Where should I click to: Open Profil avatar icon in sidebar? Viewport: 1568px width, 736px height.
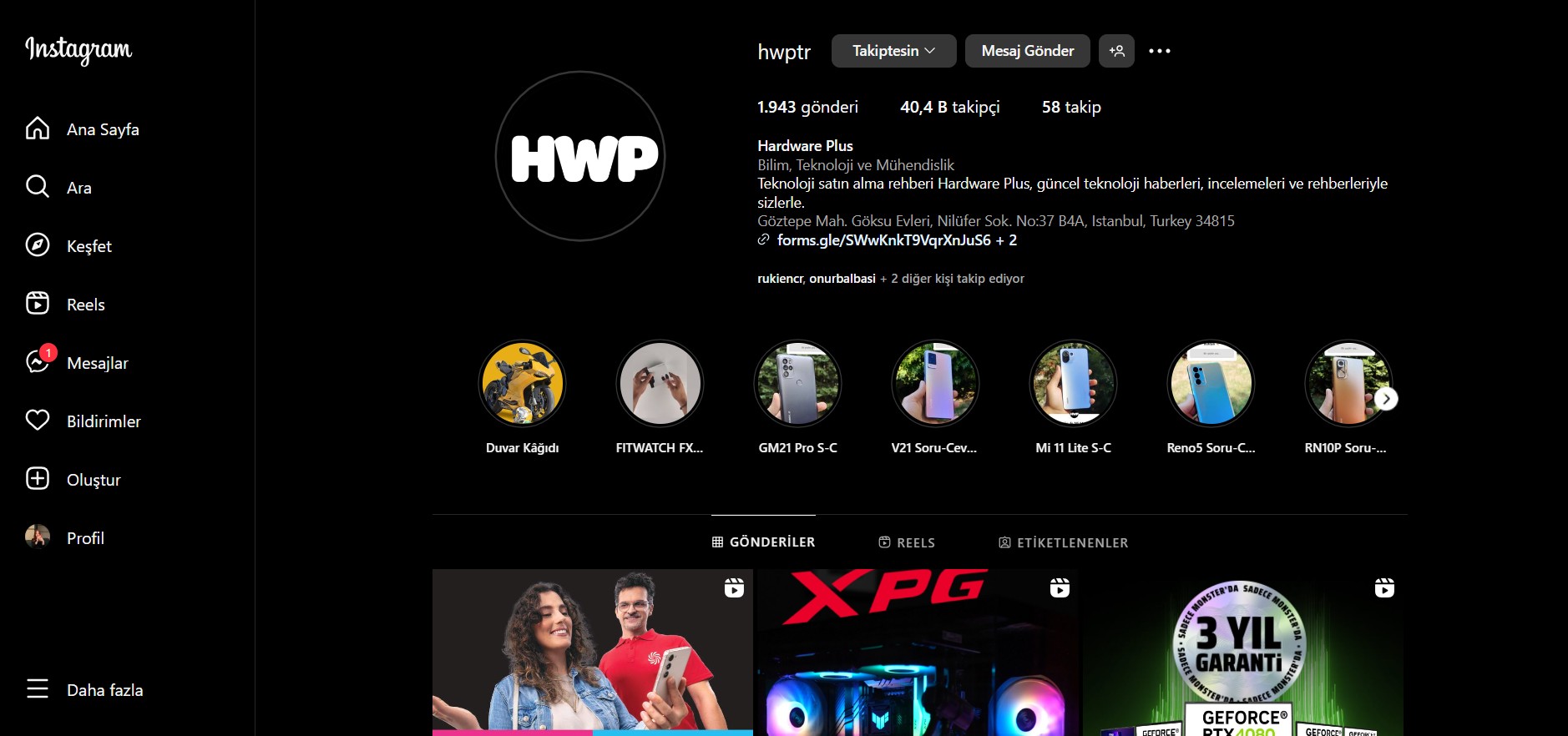pos(38,537)
